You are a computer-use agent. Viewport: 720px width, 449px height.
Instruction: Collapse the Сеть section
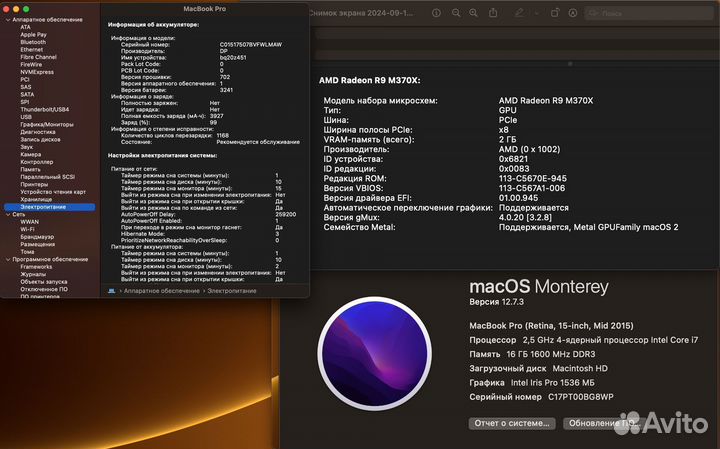click(x=8, y=214)
